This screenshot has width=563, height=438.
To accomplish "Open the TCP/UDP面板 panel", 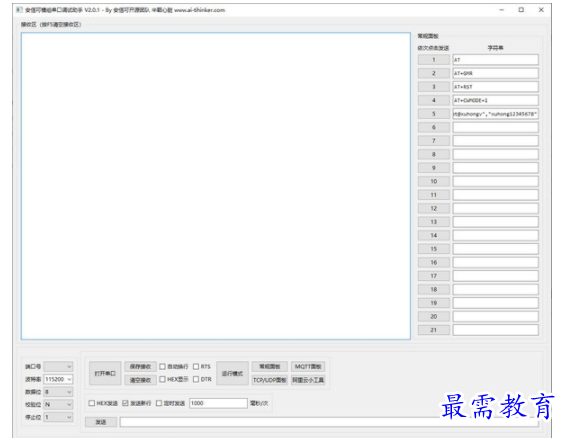I will point(270,380).
